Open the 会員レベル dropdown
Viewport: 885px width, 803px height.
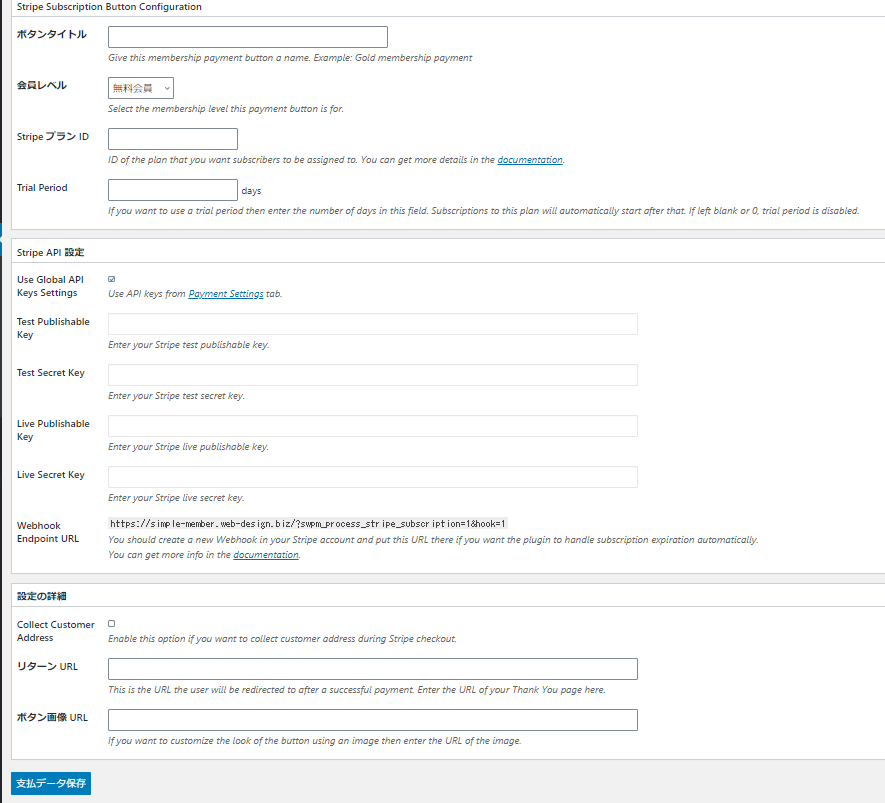tap(141, 88)
